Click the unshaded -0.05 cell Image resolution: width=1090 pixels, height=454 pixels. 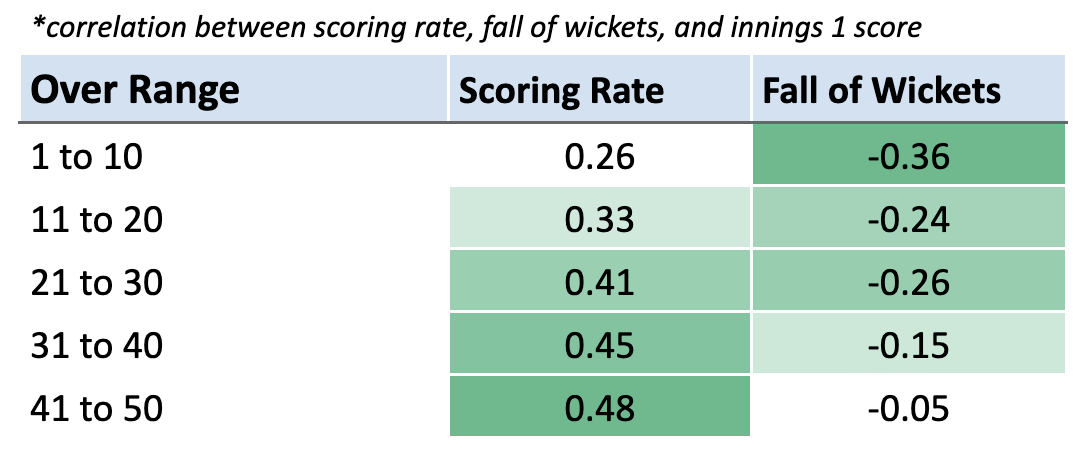click(x=908, y=409)
